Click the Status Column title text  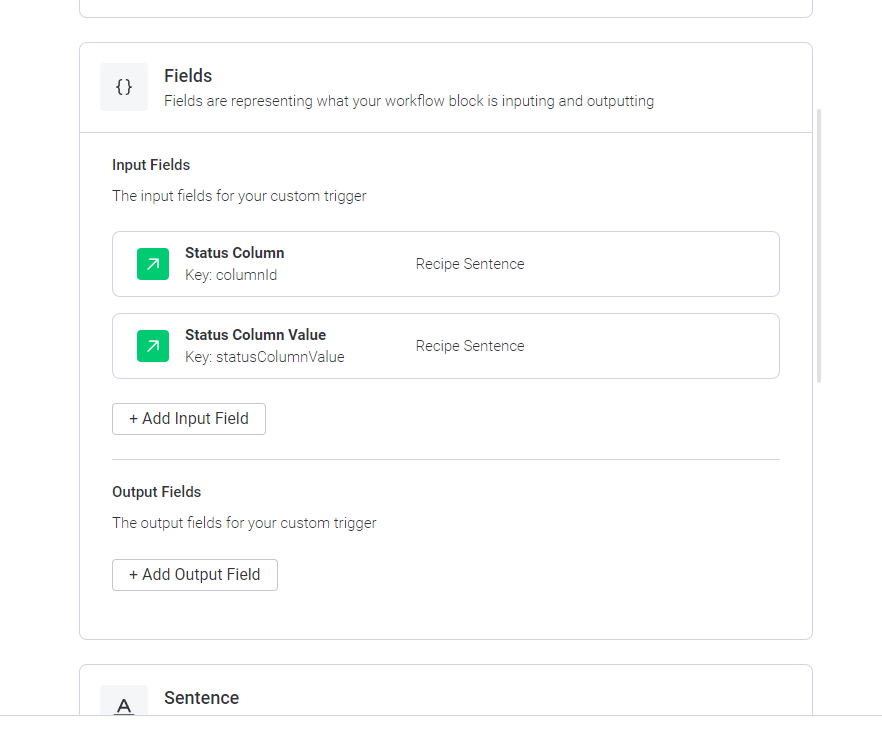[235, 253]
